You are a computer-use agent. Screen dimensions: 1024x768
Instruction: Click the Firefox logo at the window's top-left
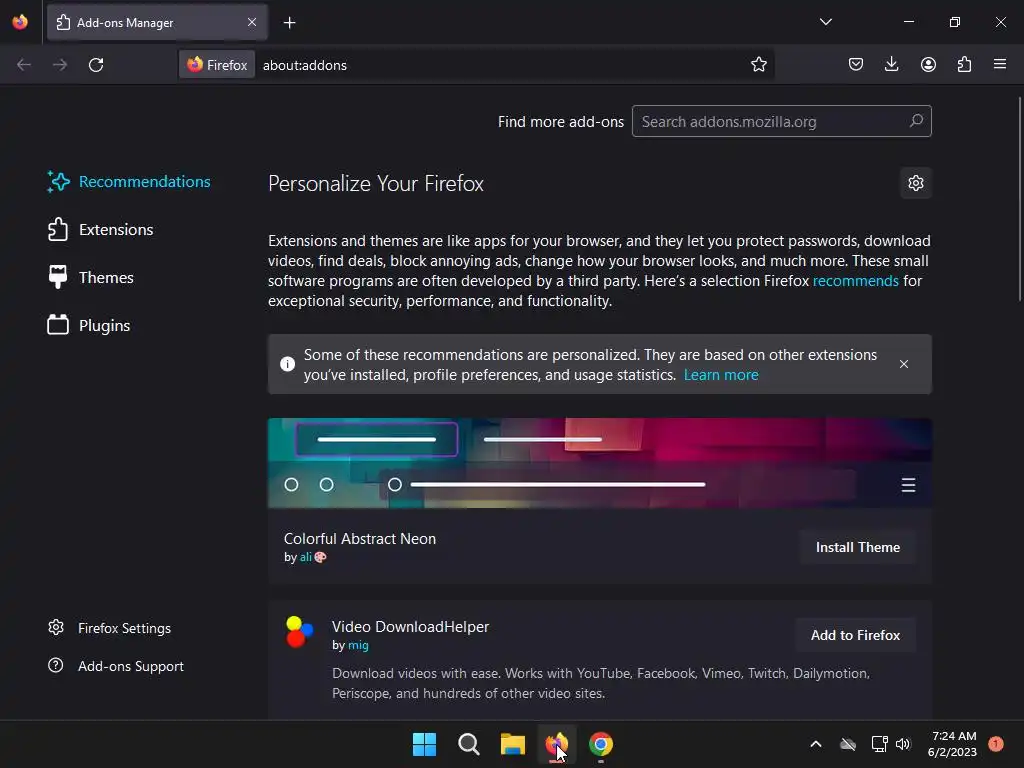[x=20, y=22]
